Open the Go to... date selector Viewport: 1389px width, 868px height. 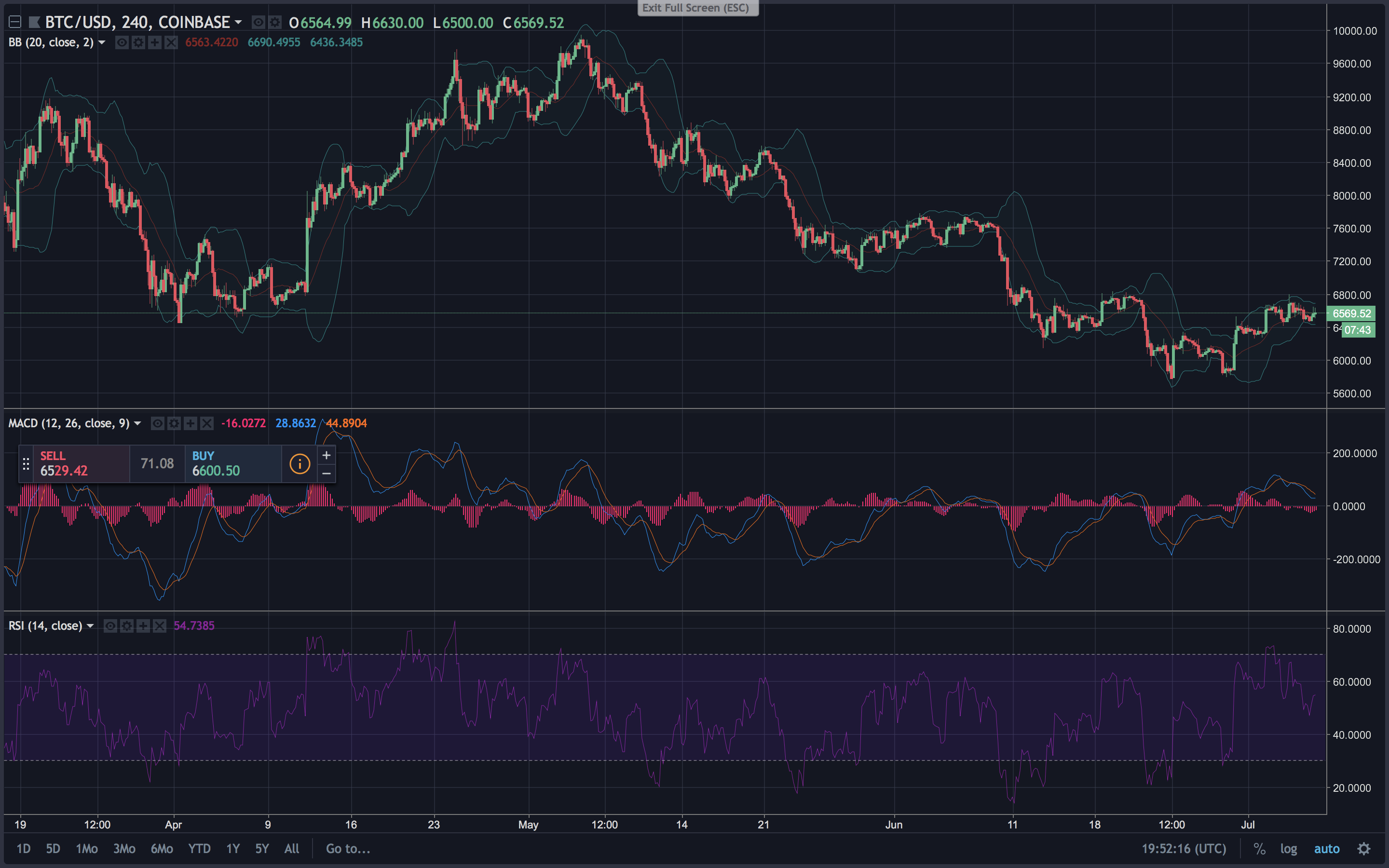pyautogui.click(x=348, y=850)
